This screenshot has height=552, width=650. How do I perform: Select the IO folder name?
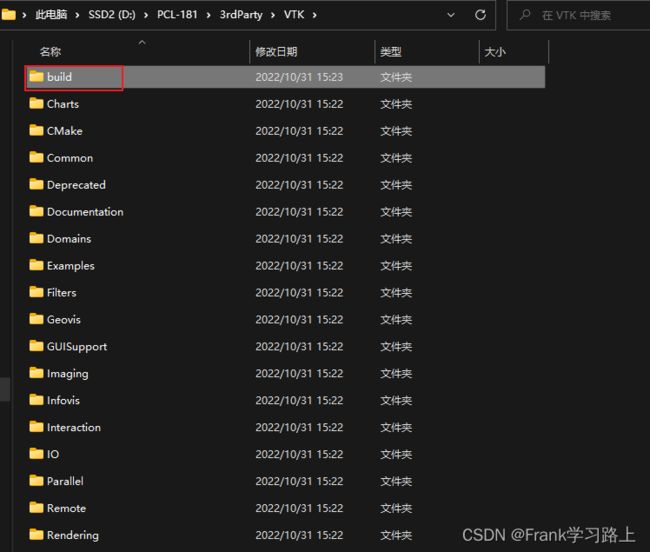53,454
